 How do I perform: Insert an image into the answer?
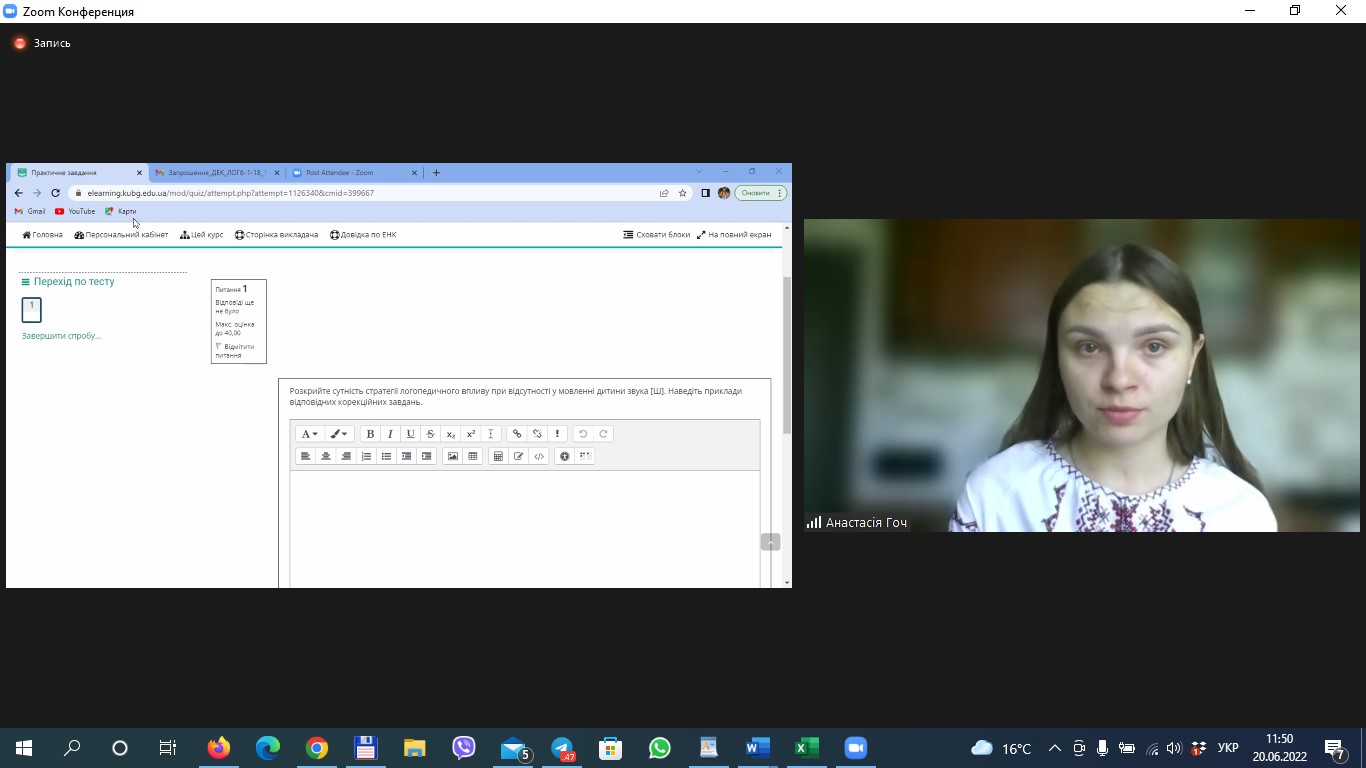[452, 456]
